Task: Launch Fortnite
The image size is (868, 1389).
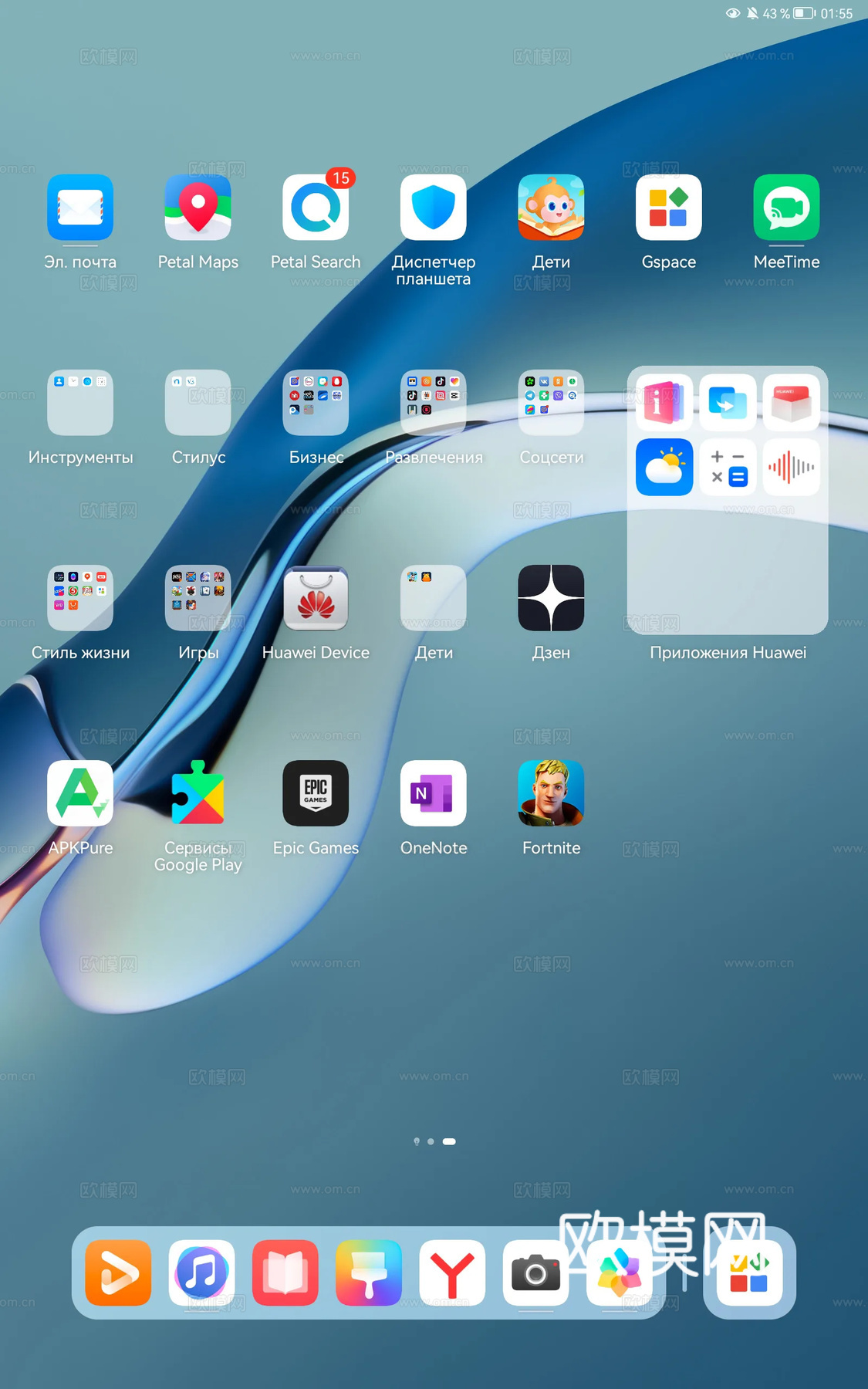Action: tap(551, 793)
